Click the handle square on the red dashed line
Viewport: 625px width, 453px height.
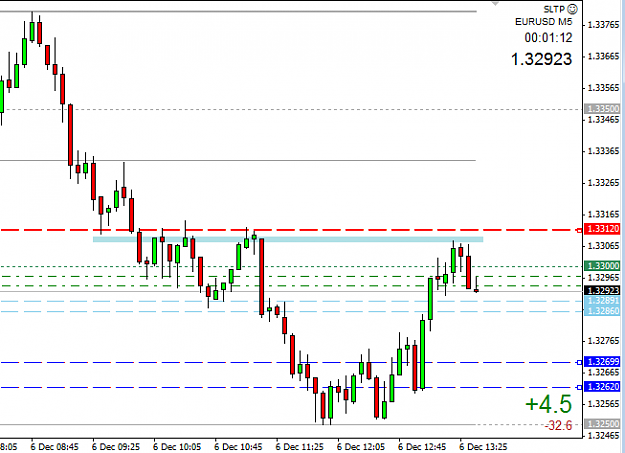(579, 230)
